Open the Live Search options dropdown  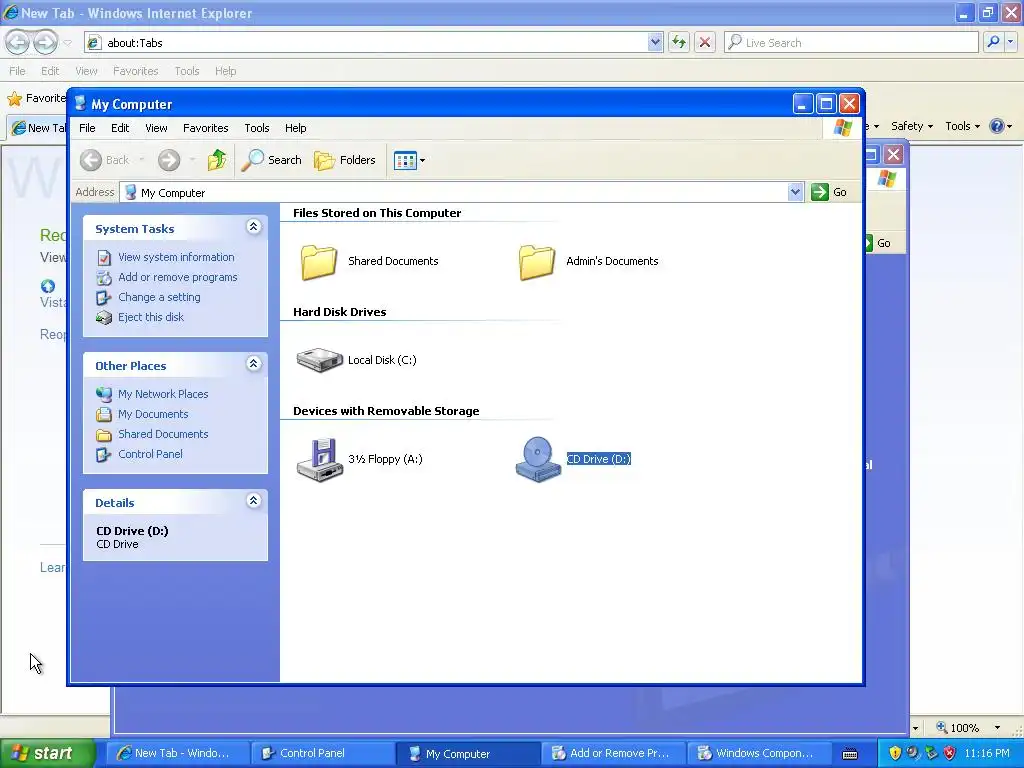click(1010, 42)
